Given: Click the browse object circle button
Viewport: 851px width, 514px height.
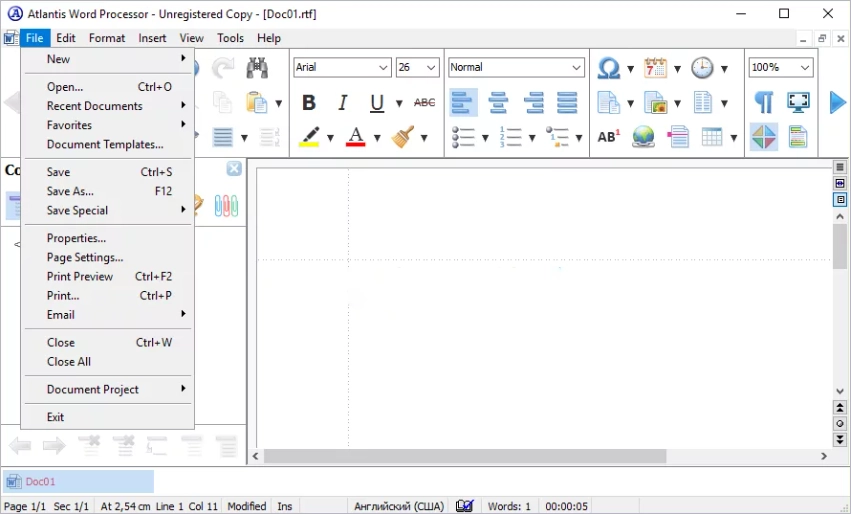Looking at the screenshot, I should tap(840, 423).
